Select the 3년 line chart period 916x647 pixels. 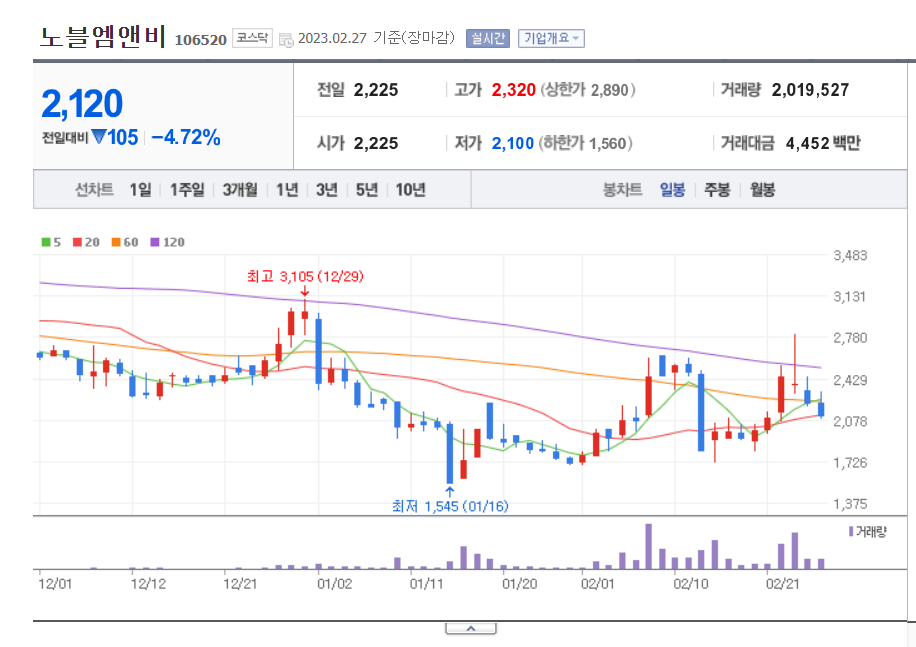coord(327,190)
